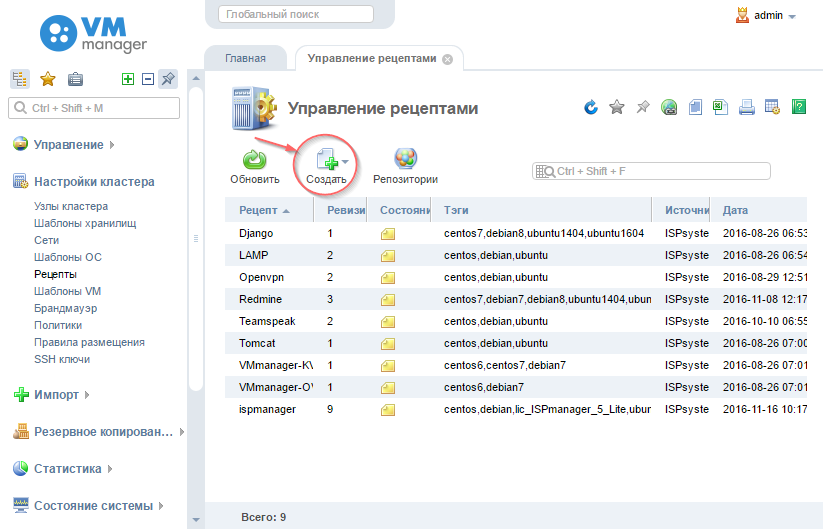Select the VMmanager-K recipe row

pos(516,365)
